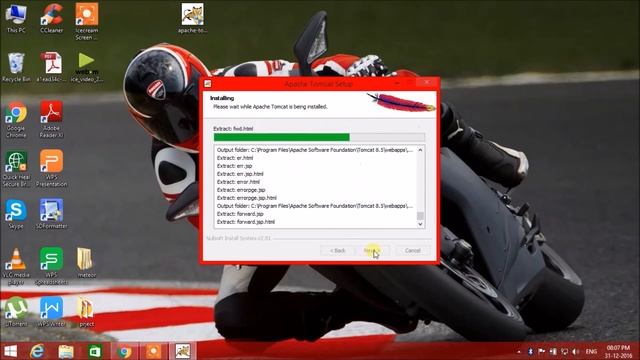Image resolution: width=640 pixels, height=360 pixels.
Task: Select the first Output folder log line
Action: click(x=315, y=150)
